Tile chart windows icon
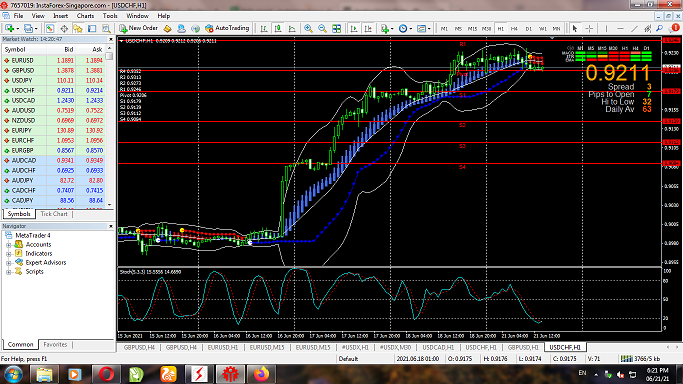683x384 pixels. click(337, 28)
